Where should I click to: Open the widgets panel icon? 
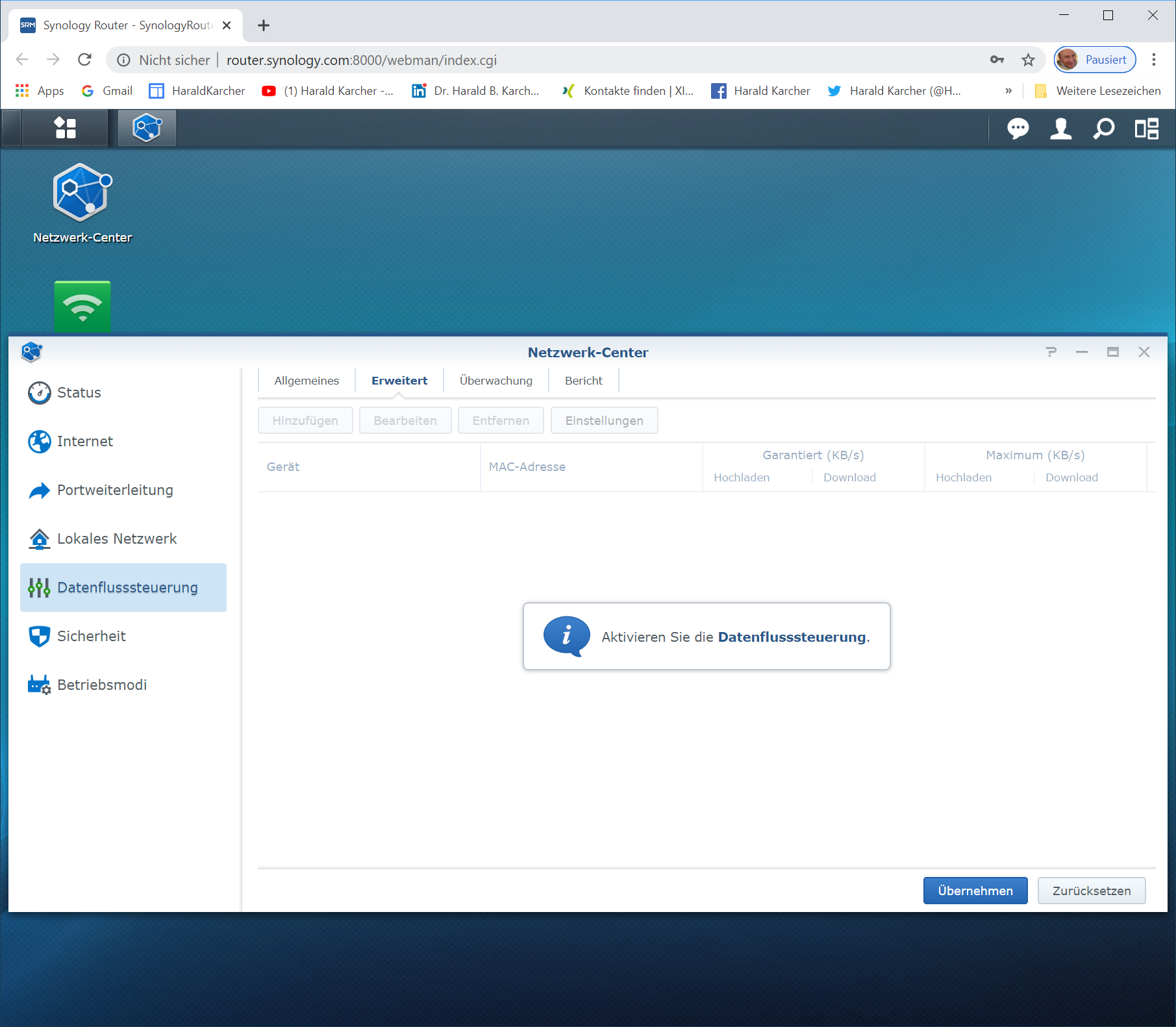pos(1146,129)
